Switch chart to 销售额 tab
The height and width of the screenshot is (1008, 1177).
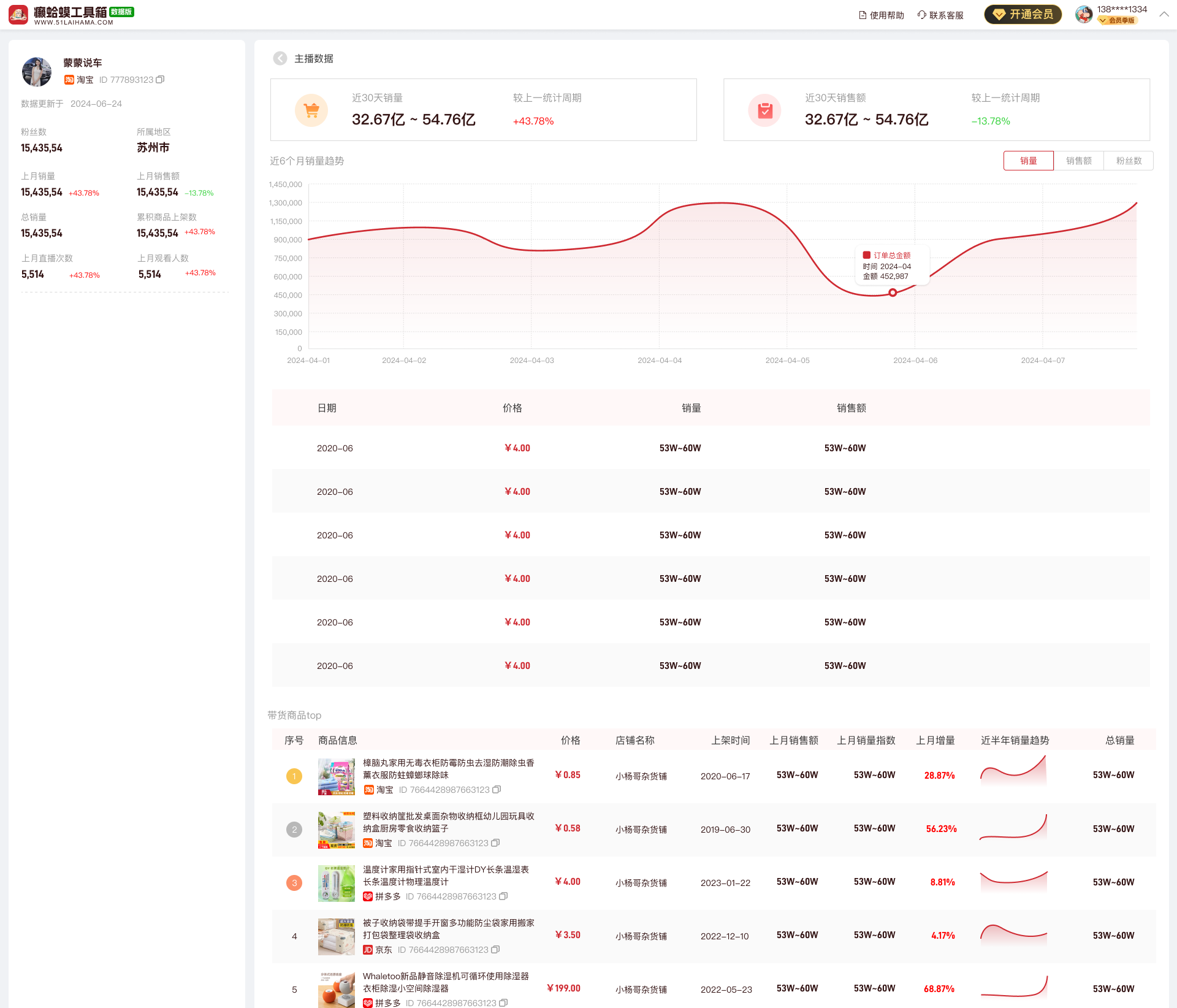pos(1078,161)
